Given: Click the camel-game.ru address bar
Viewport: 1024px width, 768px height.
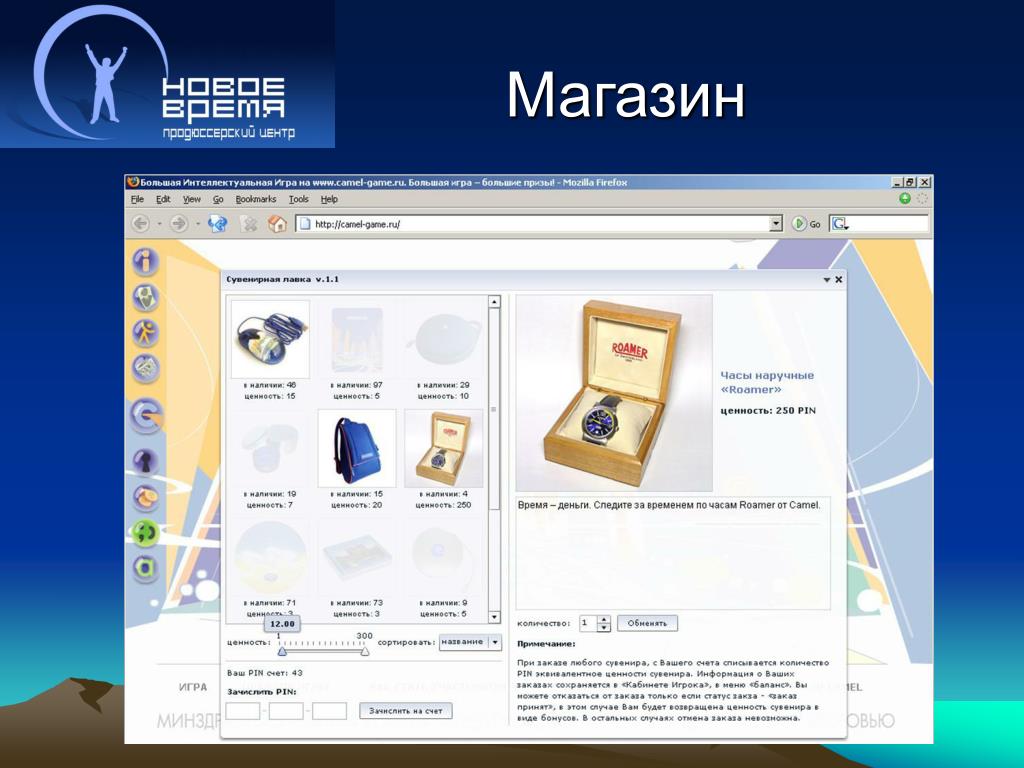Looking at the screenshot, I should coord(532,224).
